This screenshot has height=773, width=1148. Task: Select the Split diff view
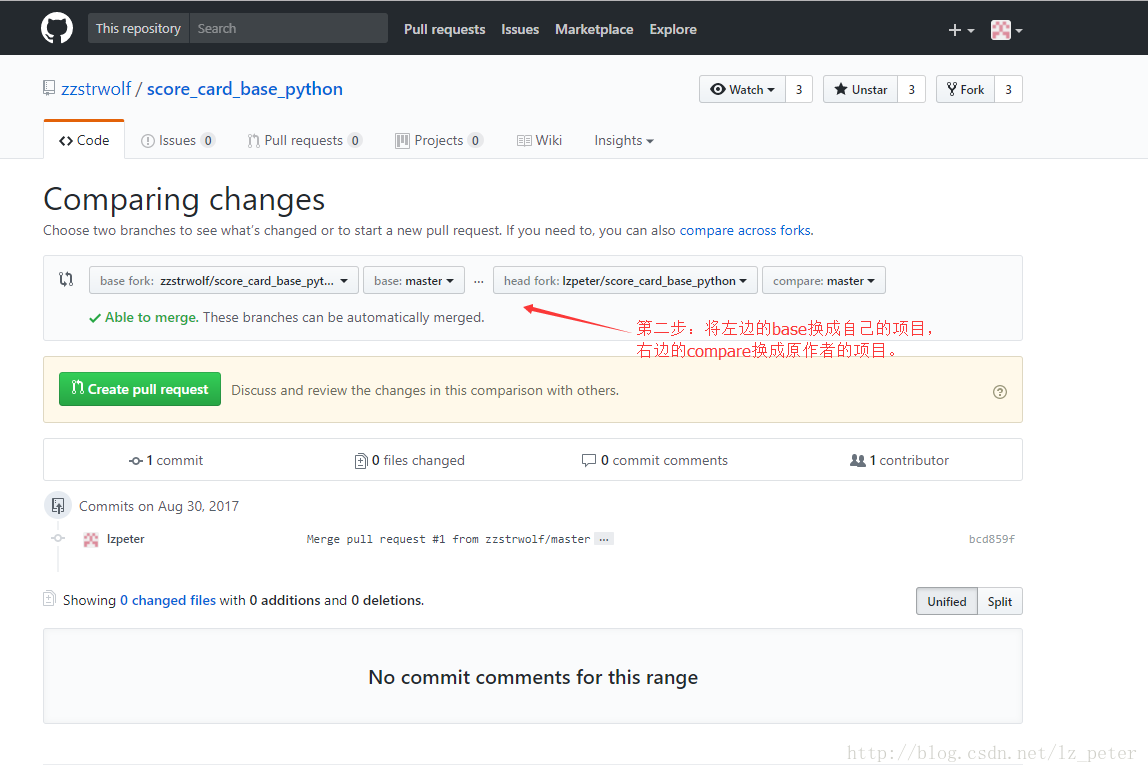[x=999, y=602]
